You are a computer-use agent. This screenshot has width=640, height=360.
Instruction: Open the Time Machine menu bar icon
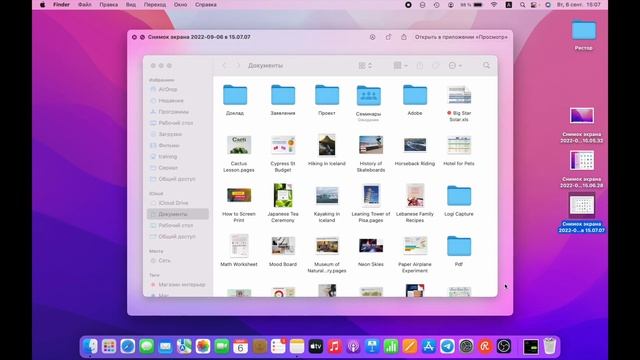coord(437,4)
